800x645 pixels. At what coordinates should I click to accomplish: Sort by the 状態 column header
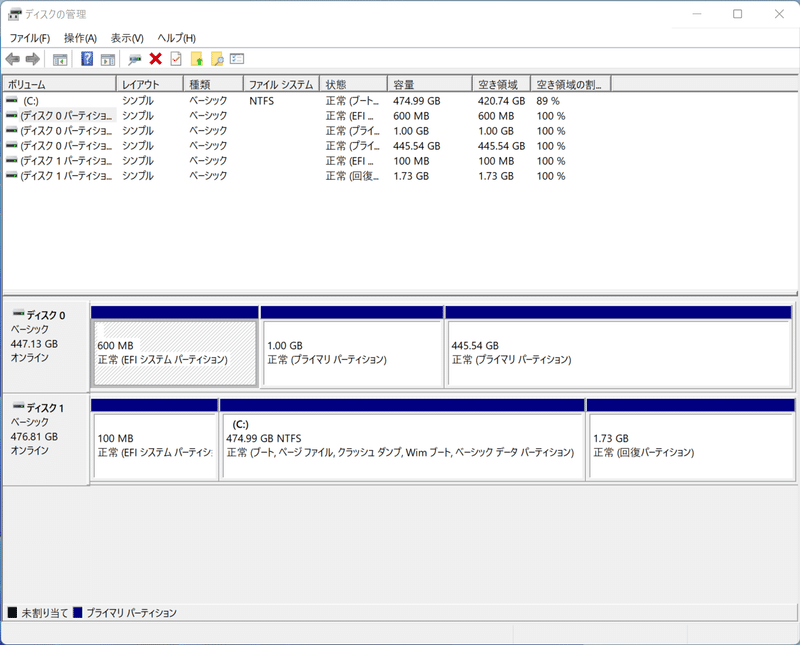tap(354, 84)
